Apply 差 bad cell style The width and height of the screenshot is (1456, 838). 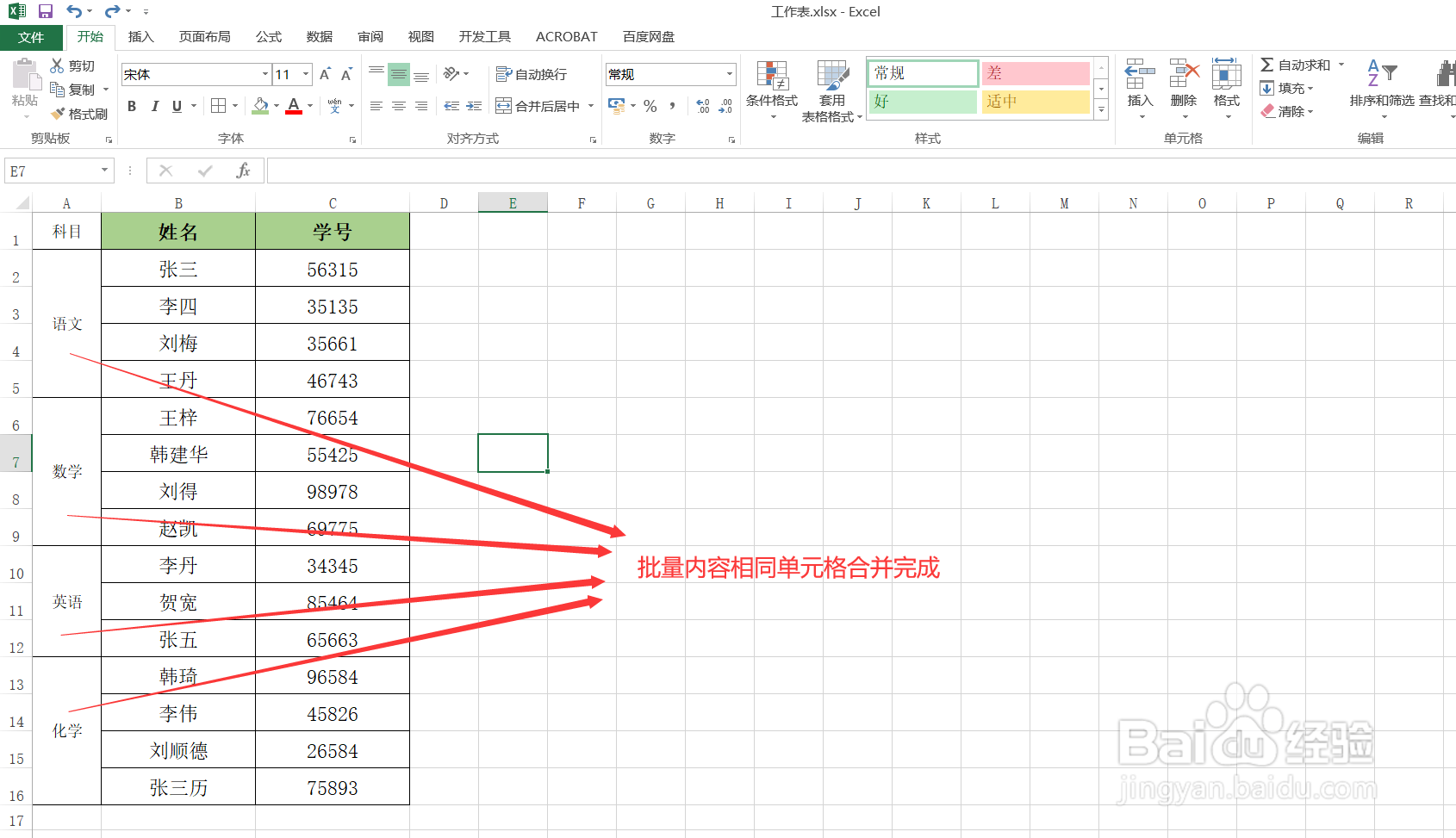click(1036, 73)
